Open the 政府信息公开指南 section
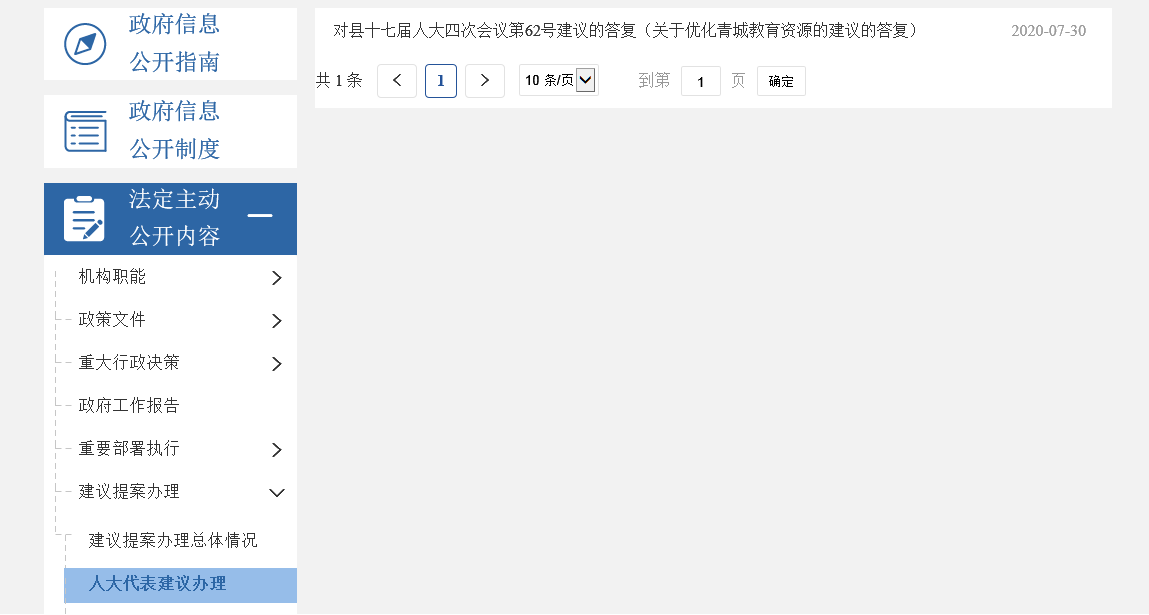Viewport: 1149px width, 615px height. (x=174, y=43)
